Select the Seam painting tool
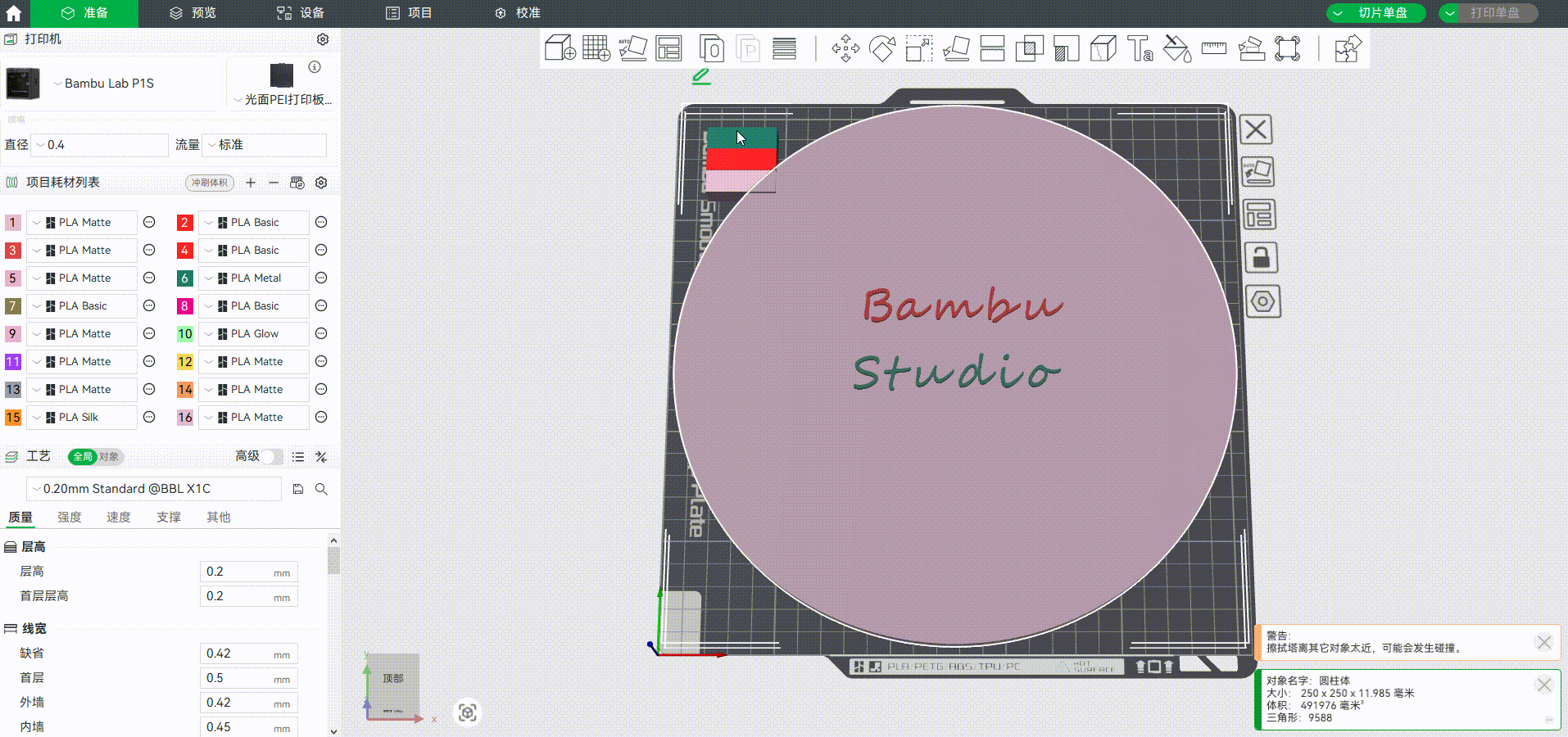The image size is (1568, 737). point(1103,48)
